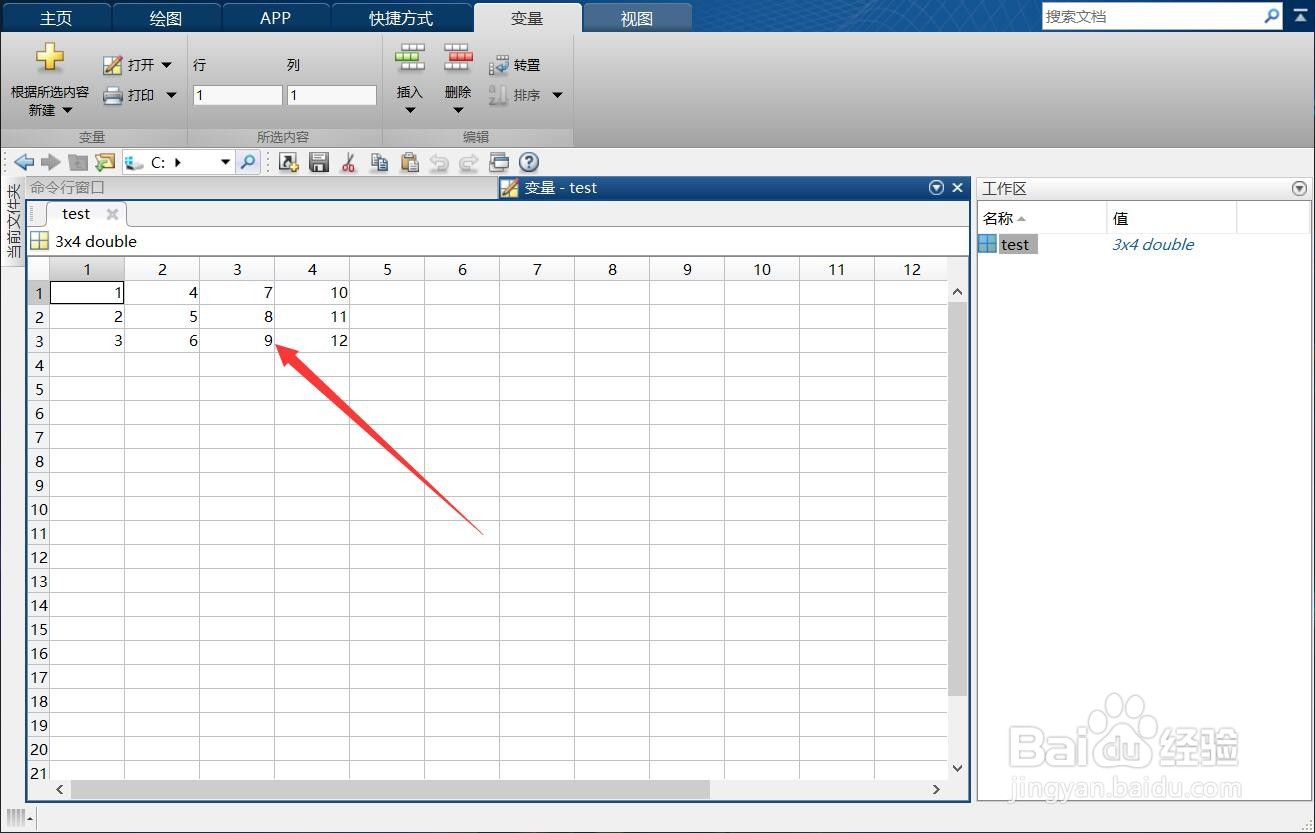Screen dimensions: 1315x833
Task: Select the test tab in variable editor
Action: 76,214
